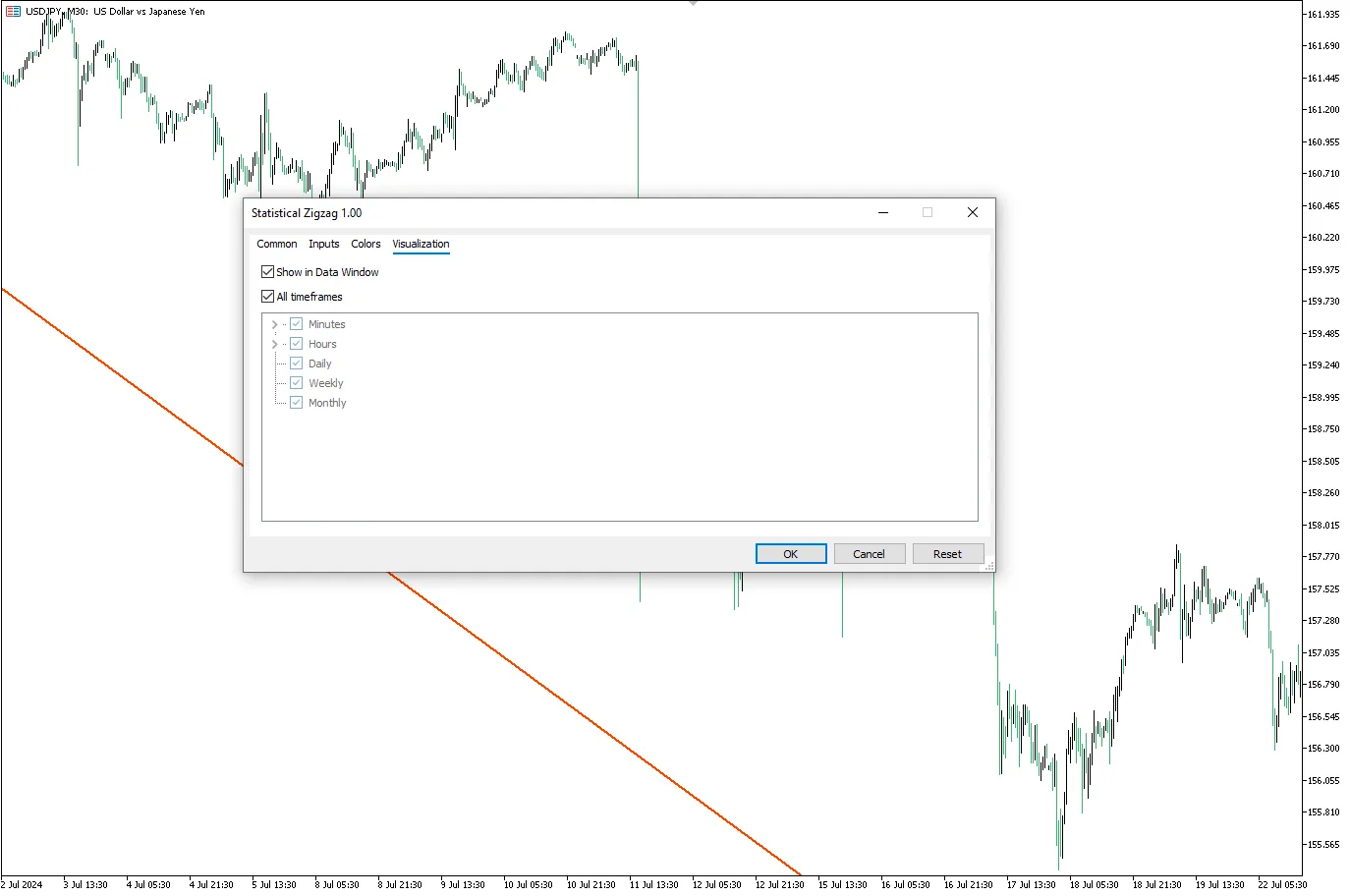Toggle the Weekly timeframe checkbox

pos(296,383)
